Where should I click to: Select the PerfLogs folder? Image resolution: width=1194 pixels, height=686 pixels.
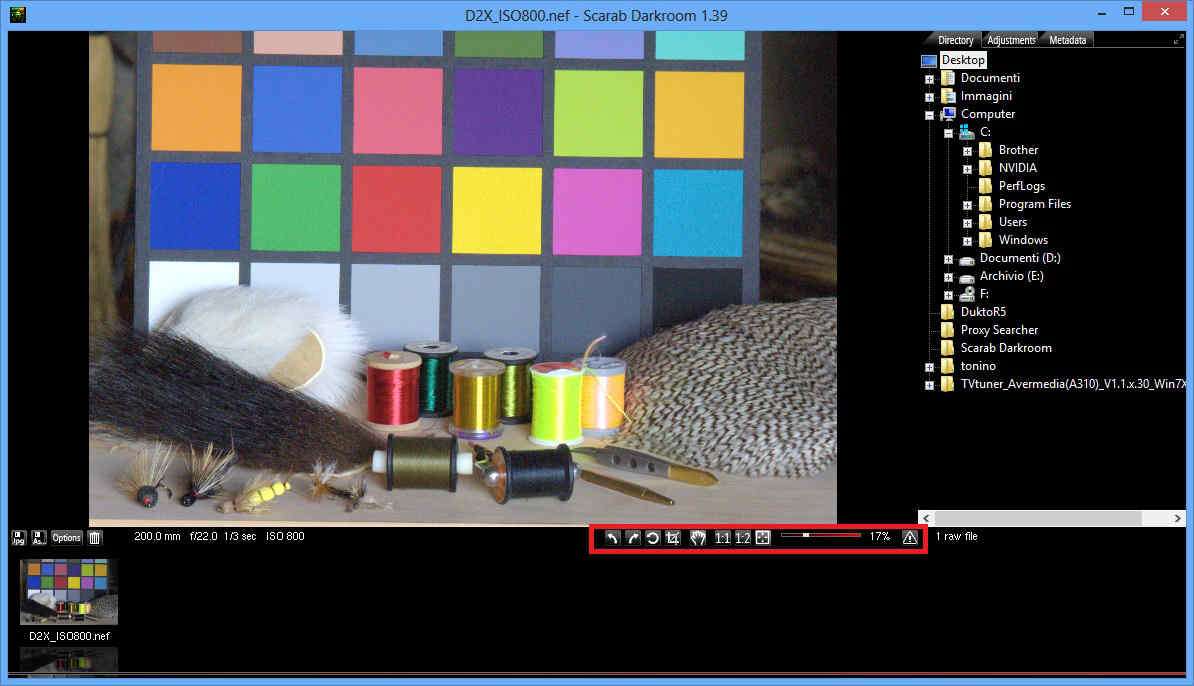coord(1021,186)
